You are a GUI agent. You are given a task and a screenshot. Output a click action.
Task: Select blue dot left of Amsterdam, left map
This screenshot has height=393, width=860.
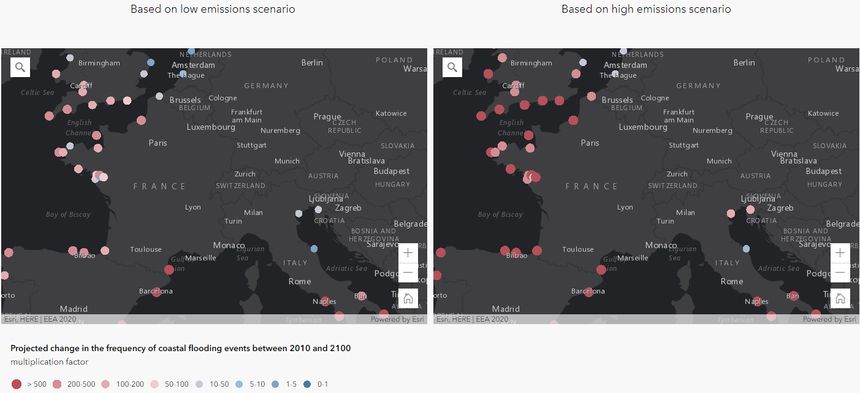(151, 62)
